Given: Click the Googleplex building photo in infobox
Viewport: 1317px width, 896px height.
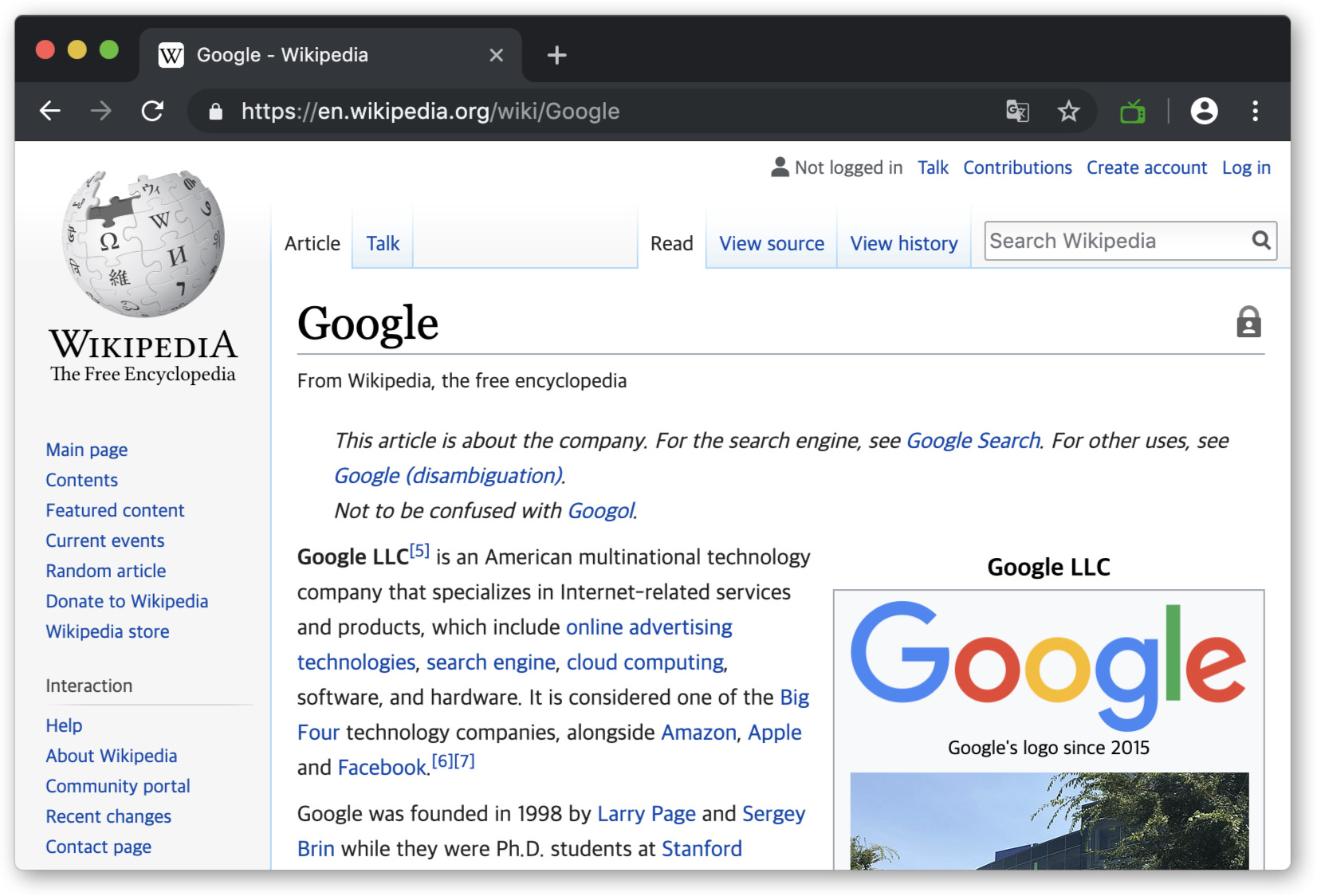Looking at the screenshot, I should pos(1049,820).
